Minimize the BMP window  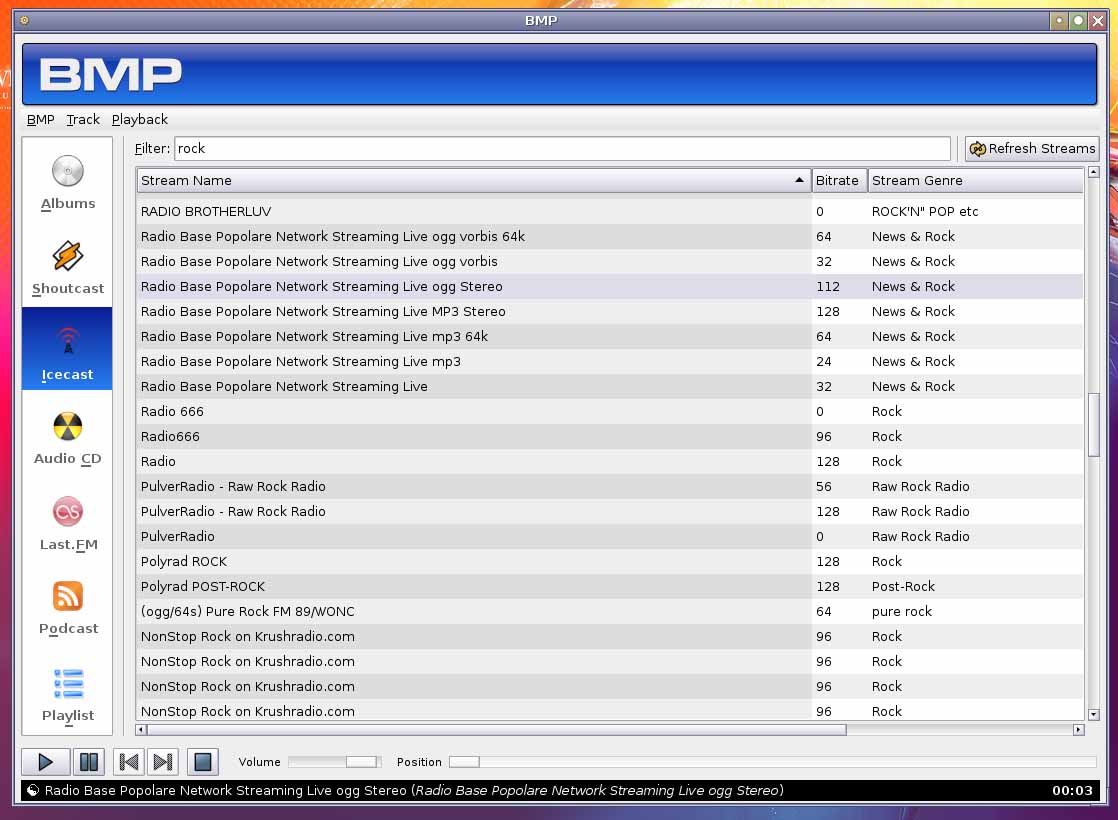[x=1060, y=21]
